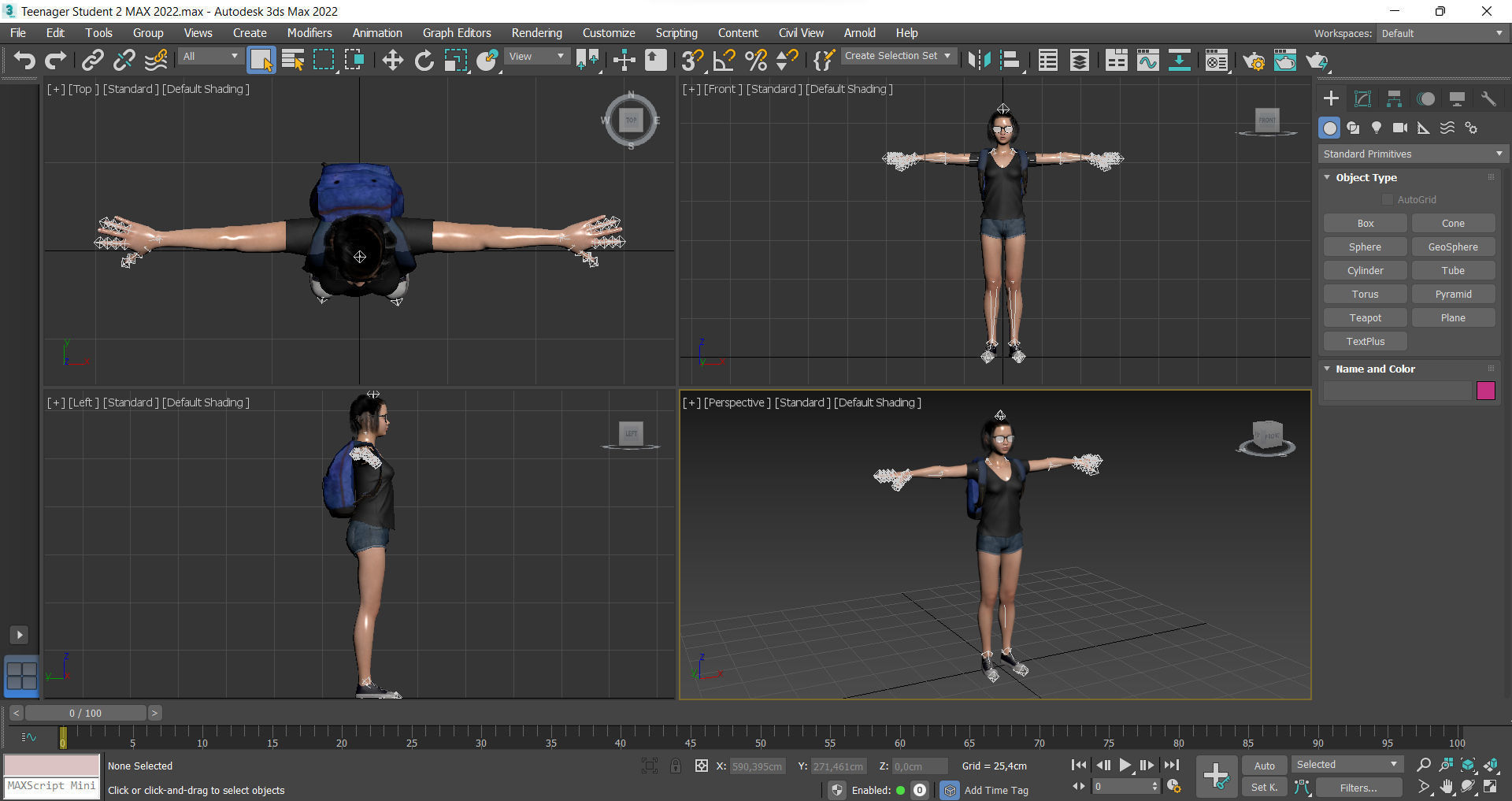Toggle Spinner Snap
The height and width of the screenshot is (801, 1512).
pyautogui.click(x=787, y=60)
